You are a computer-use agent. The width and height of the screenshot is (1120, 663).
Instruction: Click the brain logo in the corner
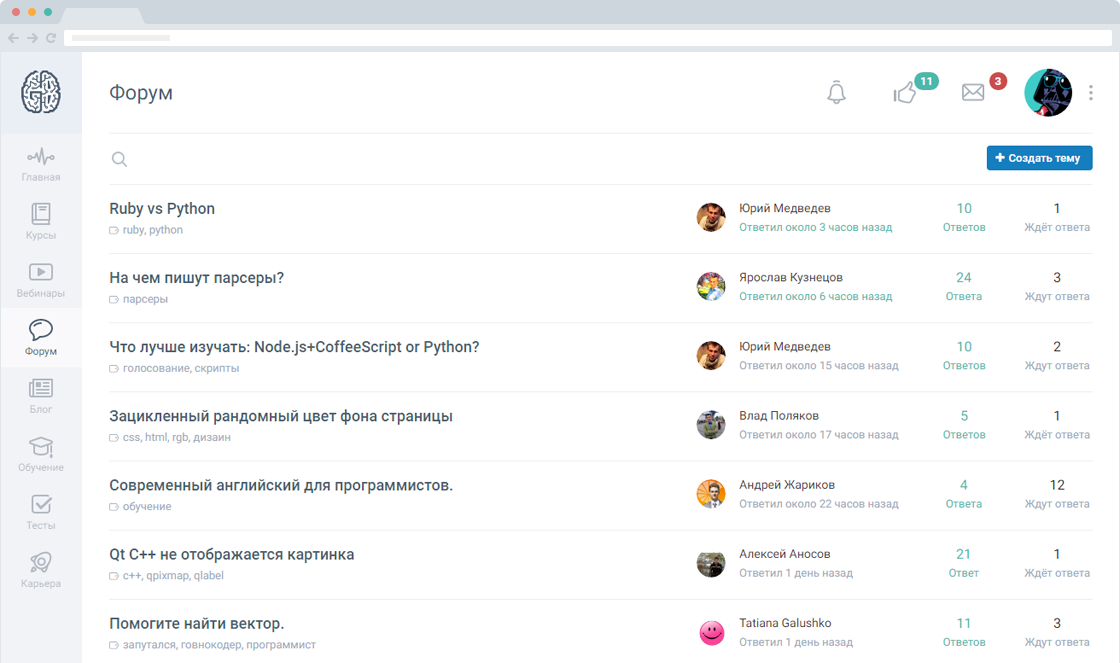[x=40, y=92]
